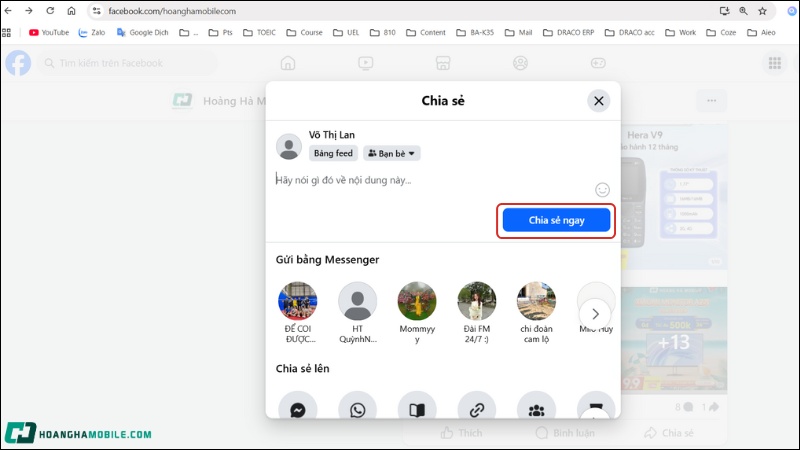The image size is (800, 450).
Task: Open Facebook Gaming tab icon
Action: [x=598, y=63]
